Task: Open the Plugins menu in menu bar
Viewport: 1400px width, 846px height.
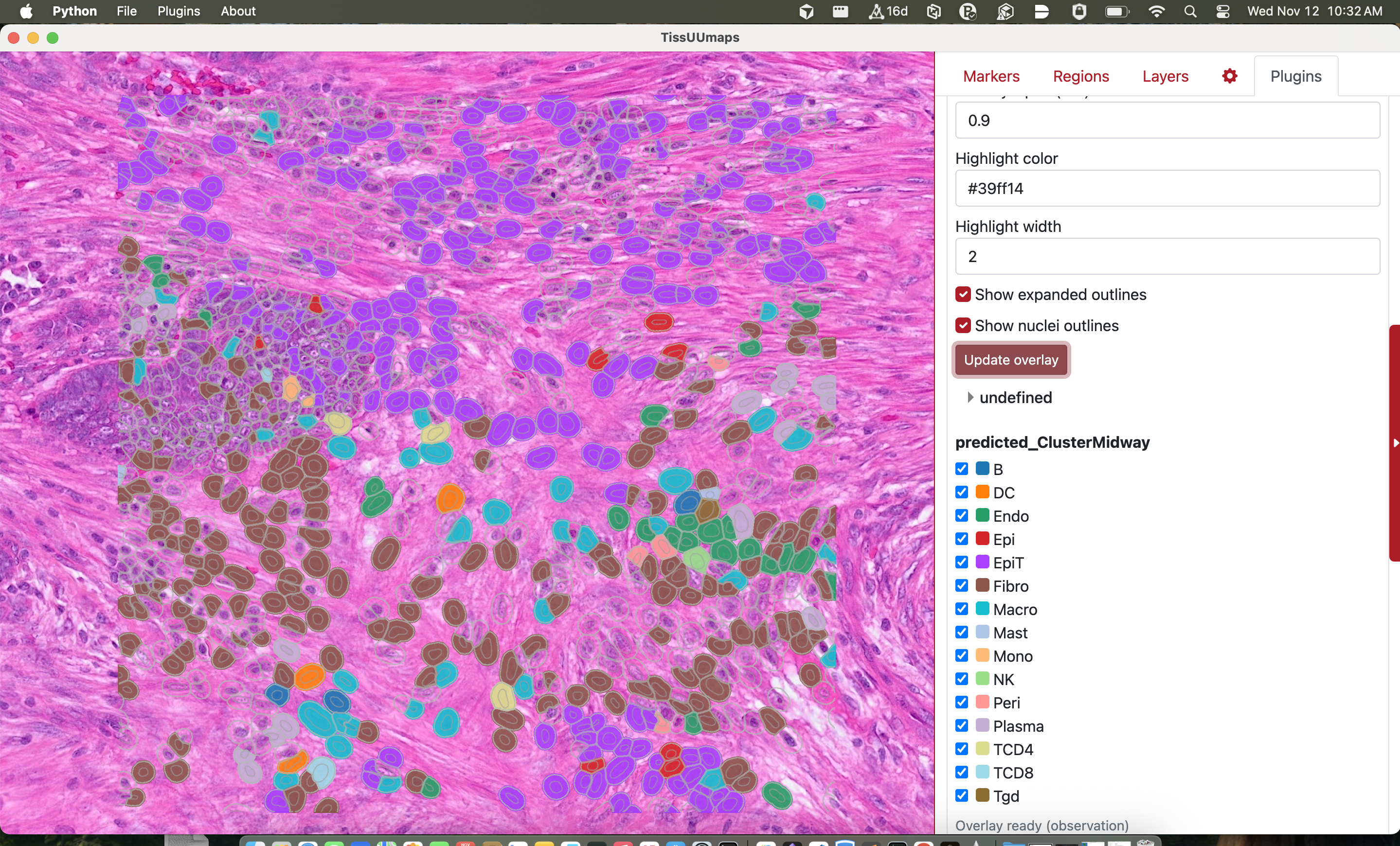Action: [179, 11]
